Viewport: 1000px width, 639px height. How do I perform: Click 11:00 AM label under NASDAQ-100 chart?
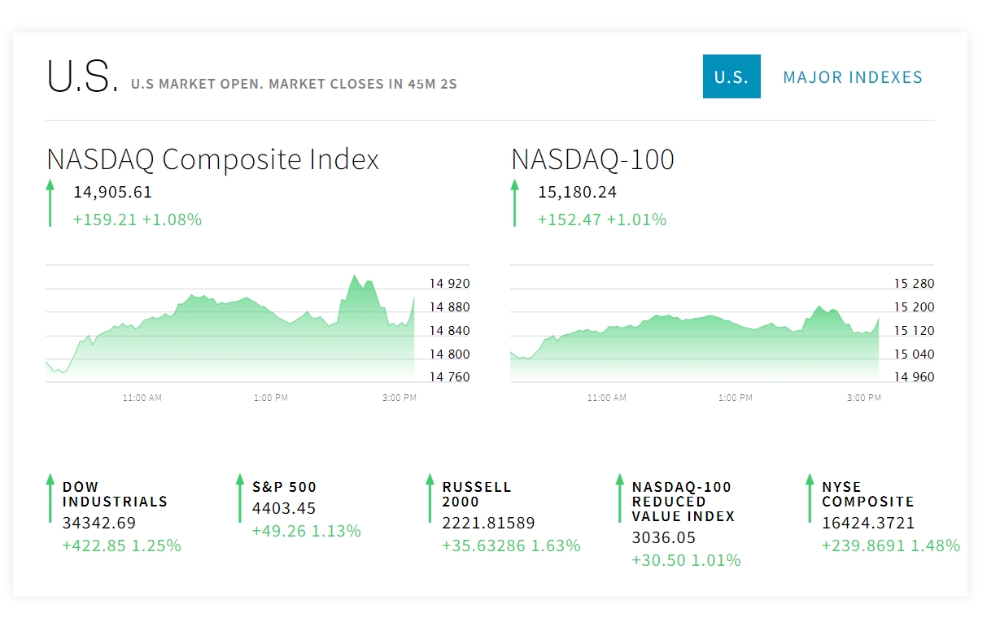[607, 397]
